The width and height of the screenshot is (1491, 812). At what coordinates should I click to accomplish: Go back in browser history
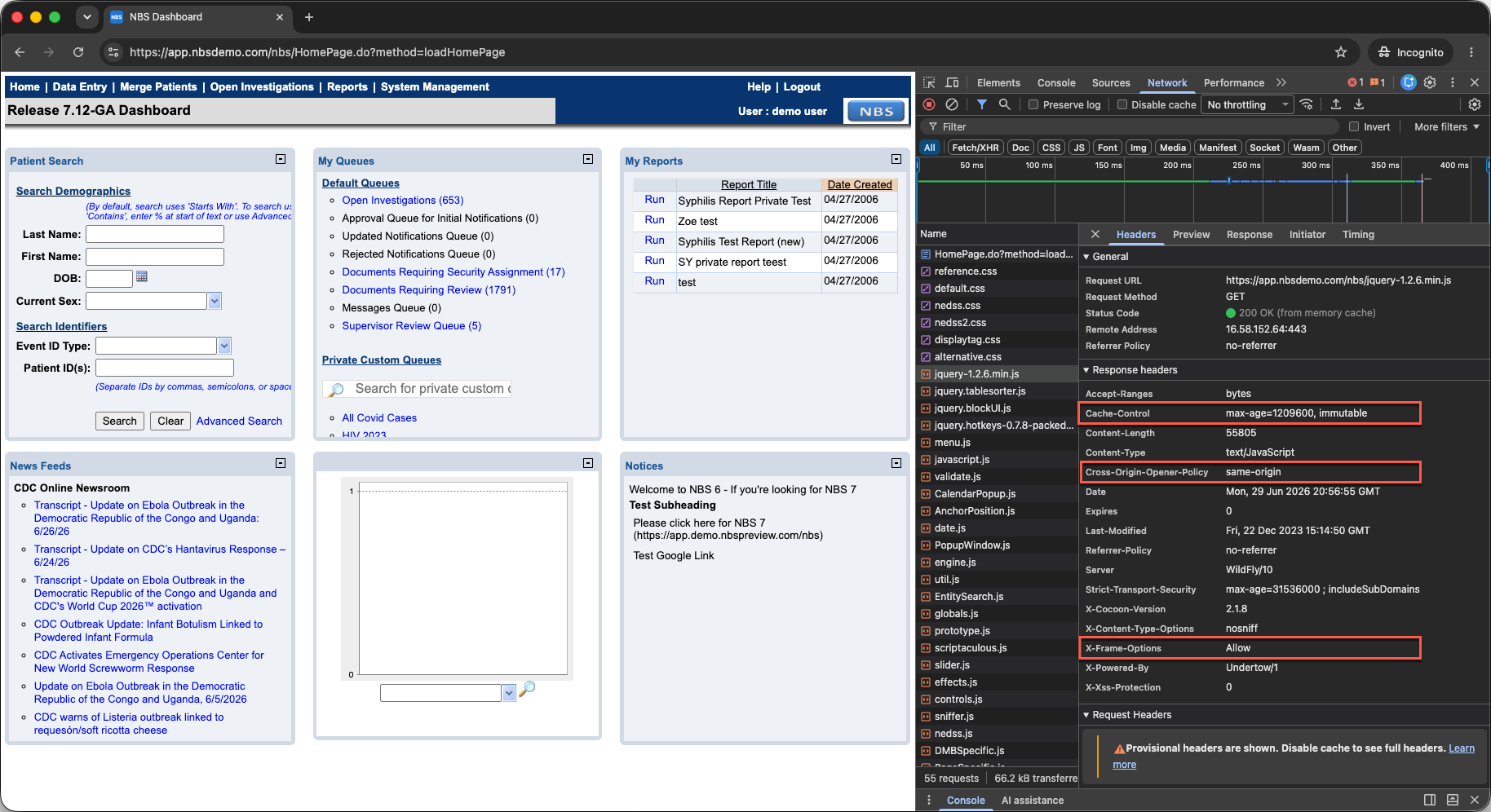pyautogui.click(x=20, y=52)
